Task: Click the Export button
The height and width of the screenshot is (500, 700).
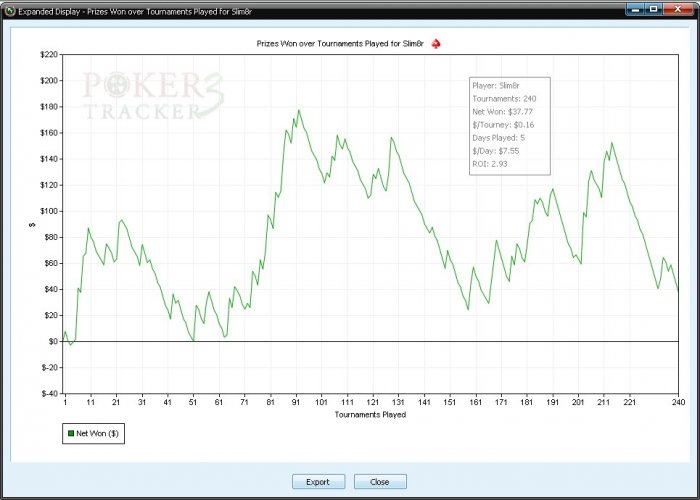Action: (x=318, y=482)
